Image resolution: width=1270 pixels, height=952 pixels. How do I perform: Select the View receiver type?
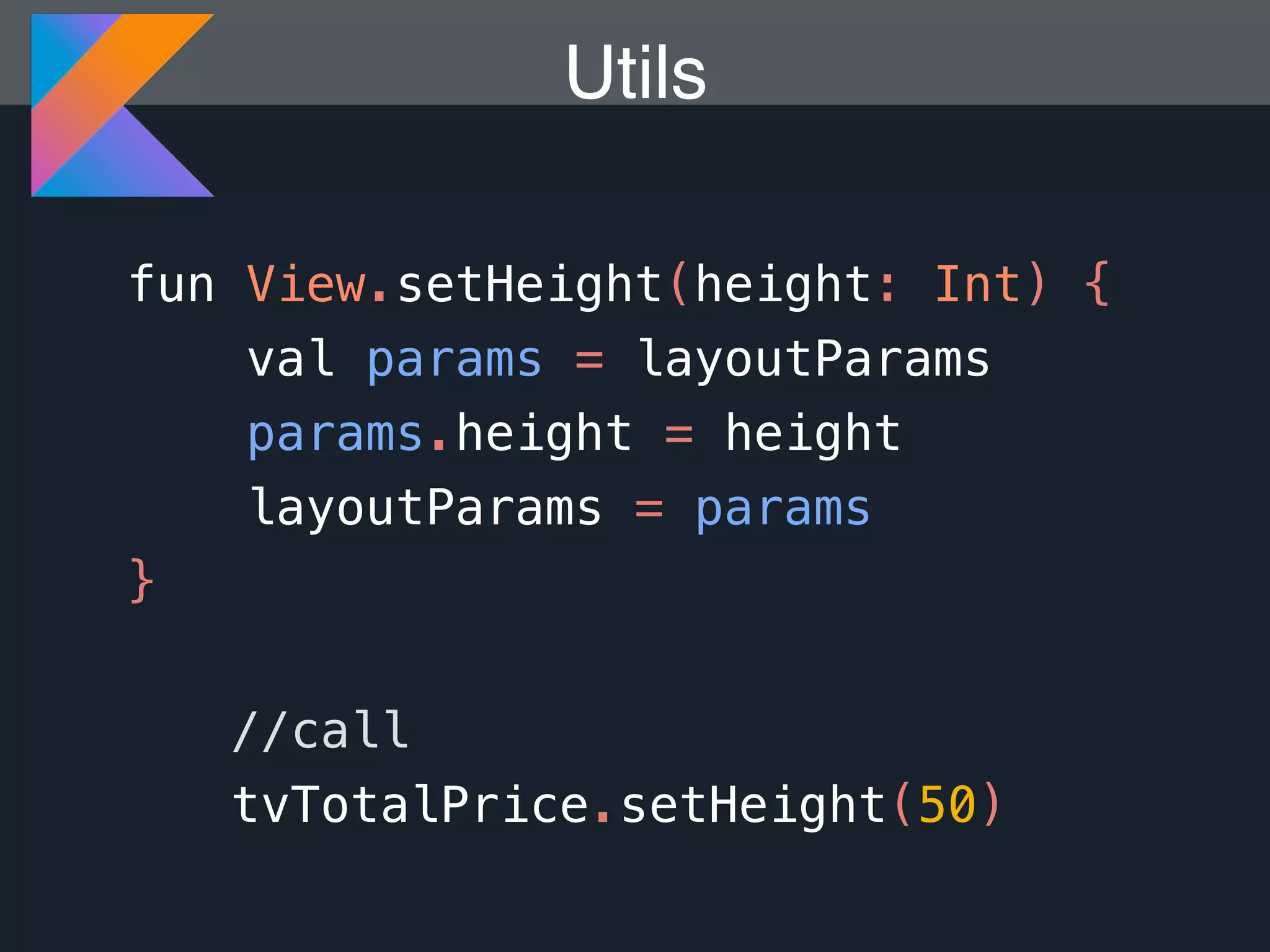306,284
